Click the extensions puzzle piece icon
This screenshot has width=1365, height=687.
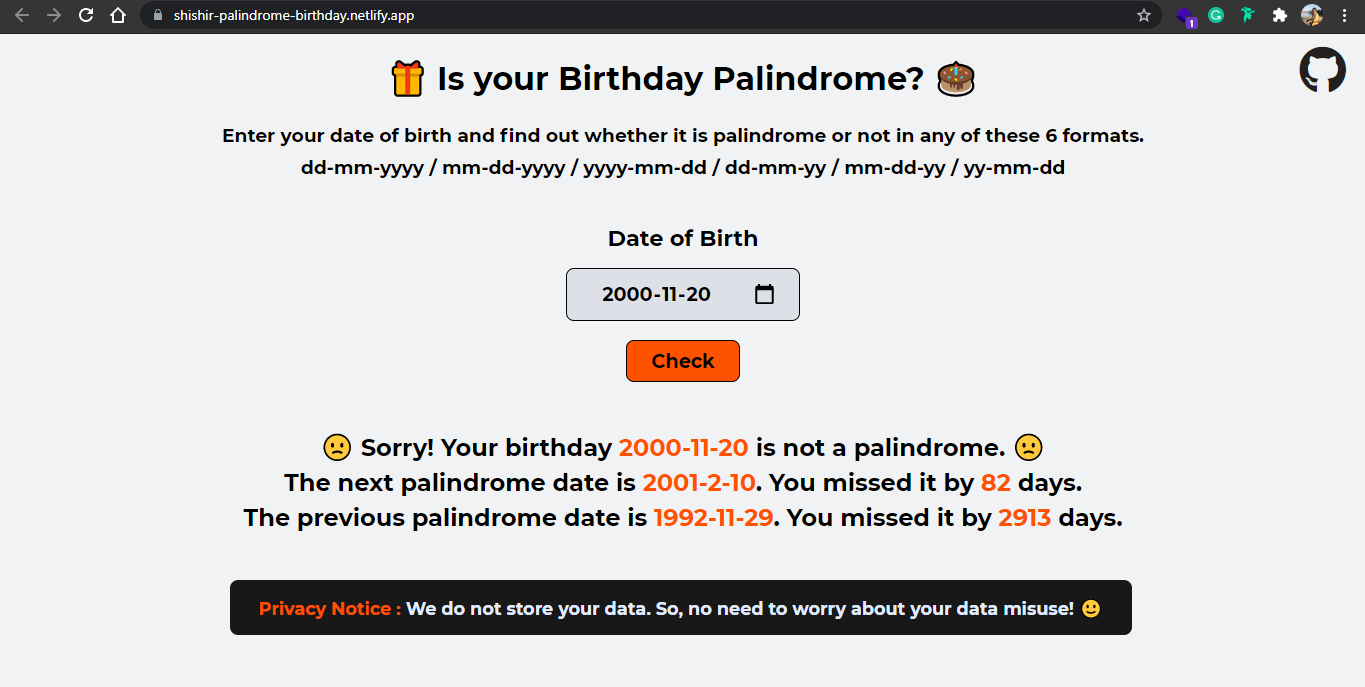click(1280, 15)
